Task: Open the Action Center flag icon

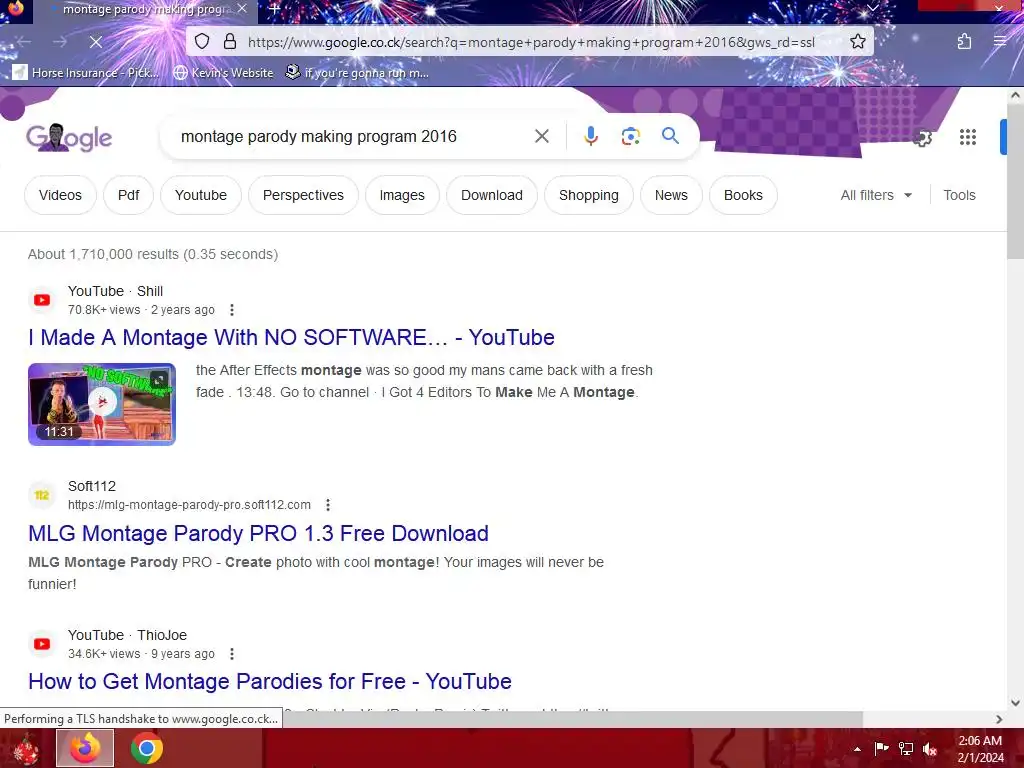Action: [881, 748]
